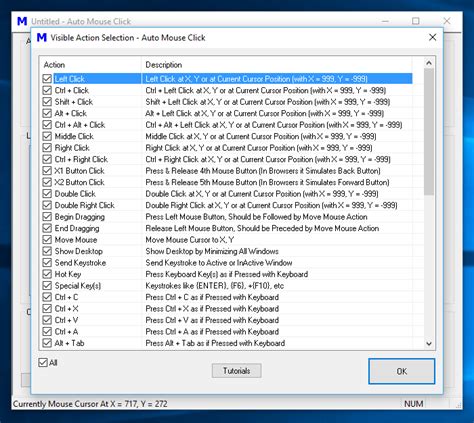Click the M icon in dialog title bar
The width and height of the screenshot is (474, 423).
[42, 37]
